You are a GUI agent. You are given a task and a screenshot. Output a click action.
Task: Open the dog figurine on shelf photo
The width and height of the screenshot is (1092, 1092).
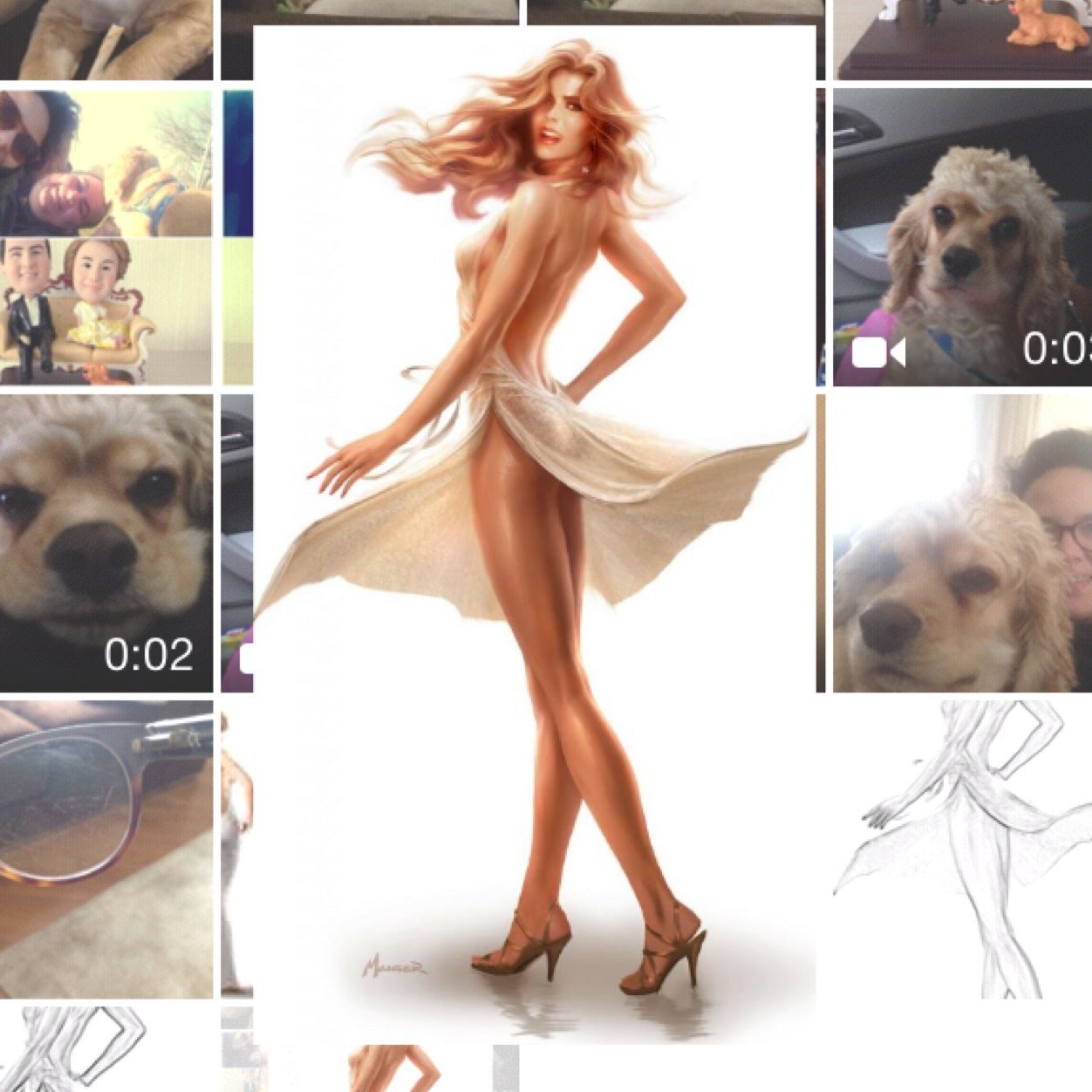pos(962,40)
